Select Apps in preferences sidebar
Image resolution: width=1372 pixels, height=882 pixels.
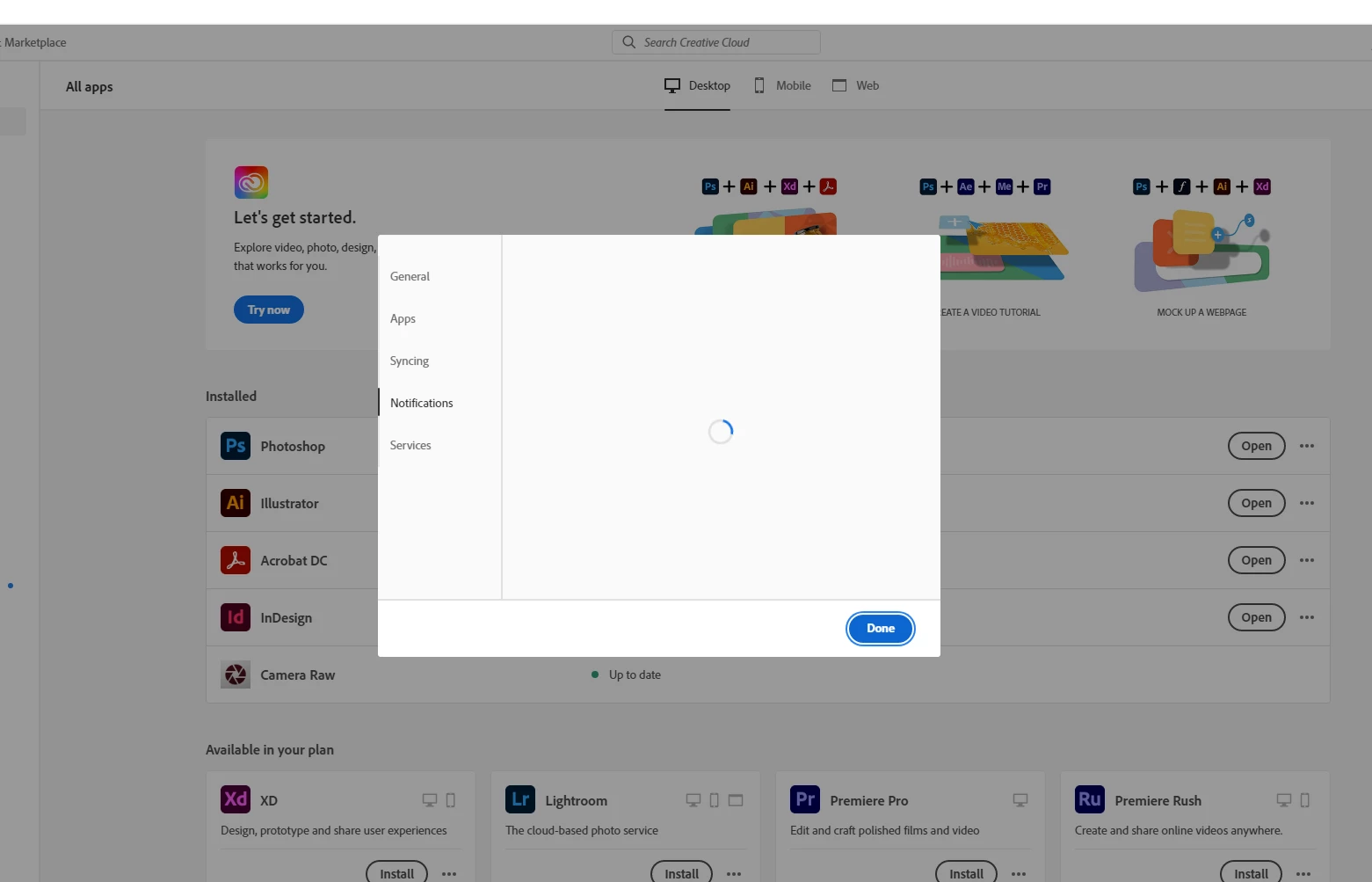[403, 318]
